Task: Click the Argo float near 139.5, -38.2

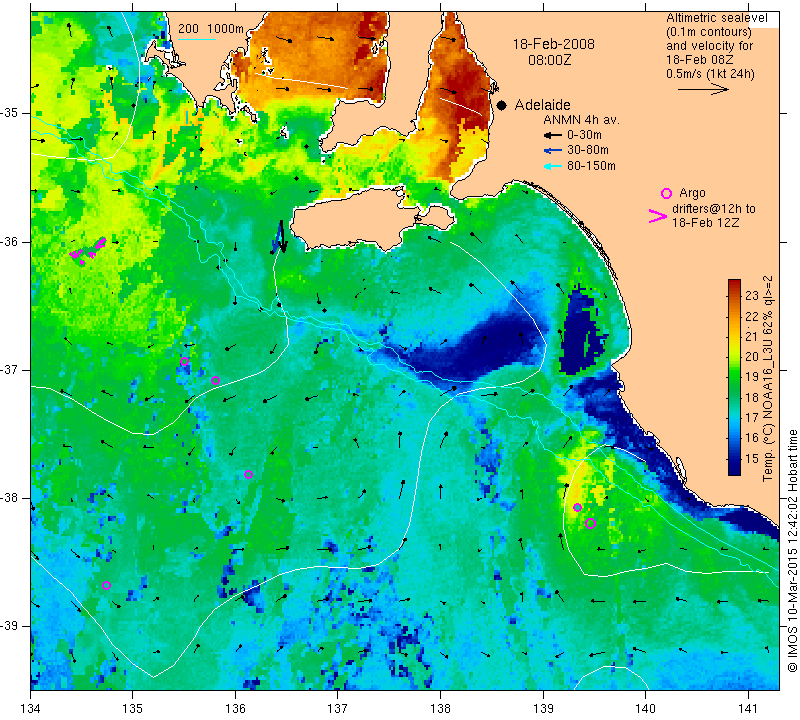Action: (x=591, y=523)
